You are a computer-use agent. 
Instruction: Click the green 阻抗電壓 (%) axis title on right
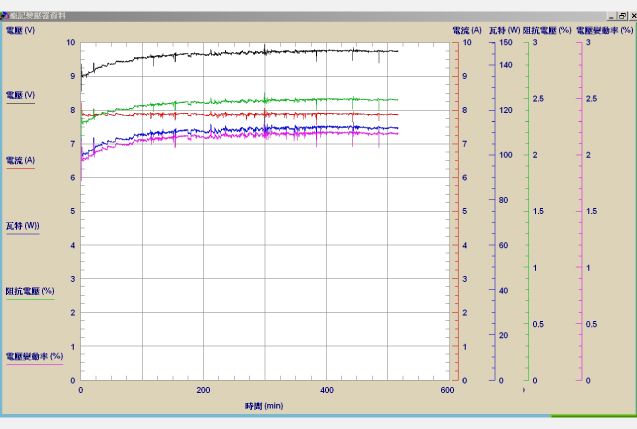547,31
